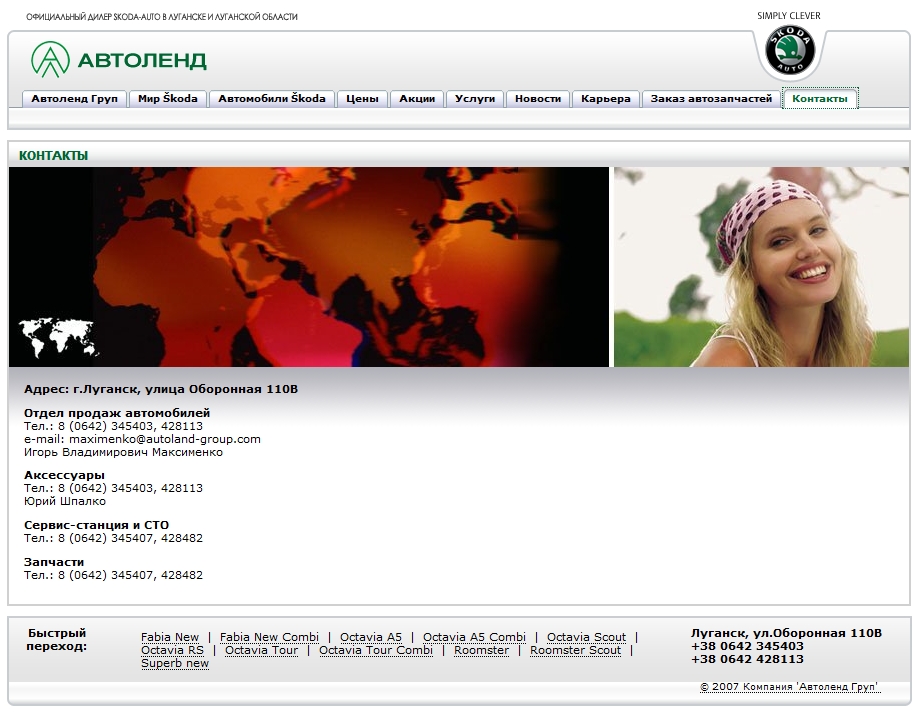Follow the Fabia New Combi link
This screenshot has height=713, width=918.
(x=269, y=637)
